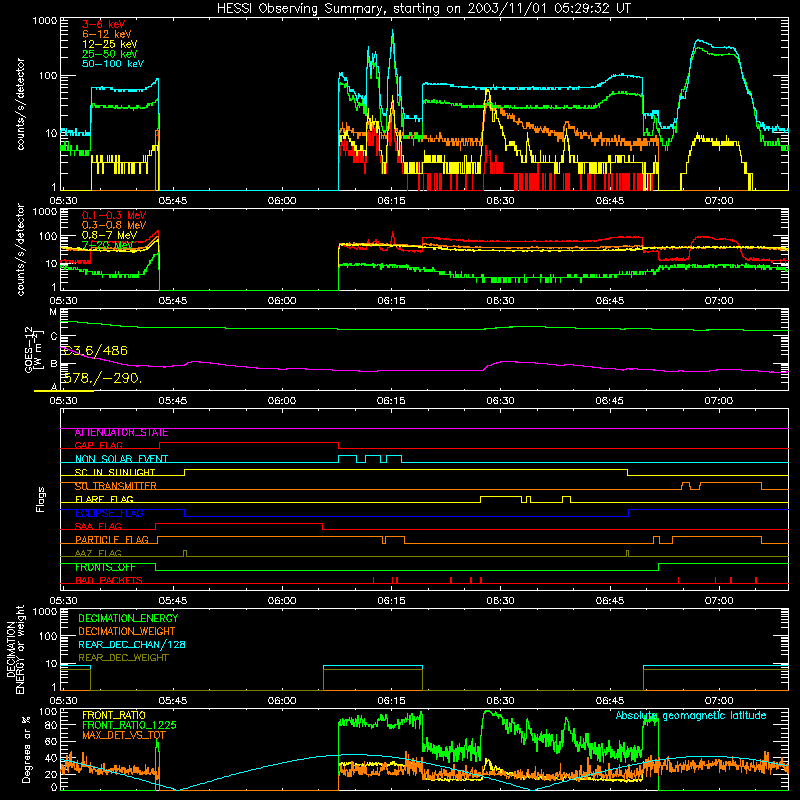Select the cyan REAR_DEC_CHAN/128 label
800x800 pixels.
132,645
